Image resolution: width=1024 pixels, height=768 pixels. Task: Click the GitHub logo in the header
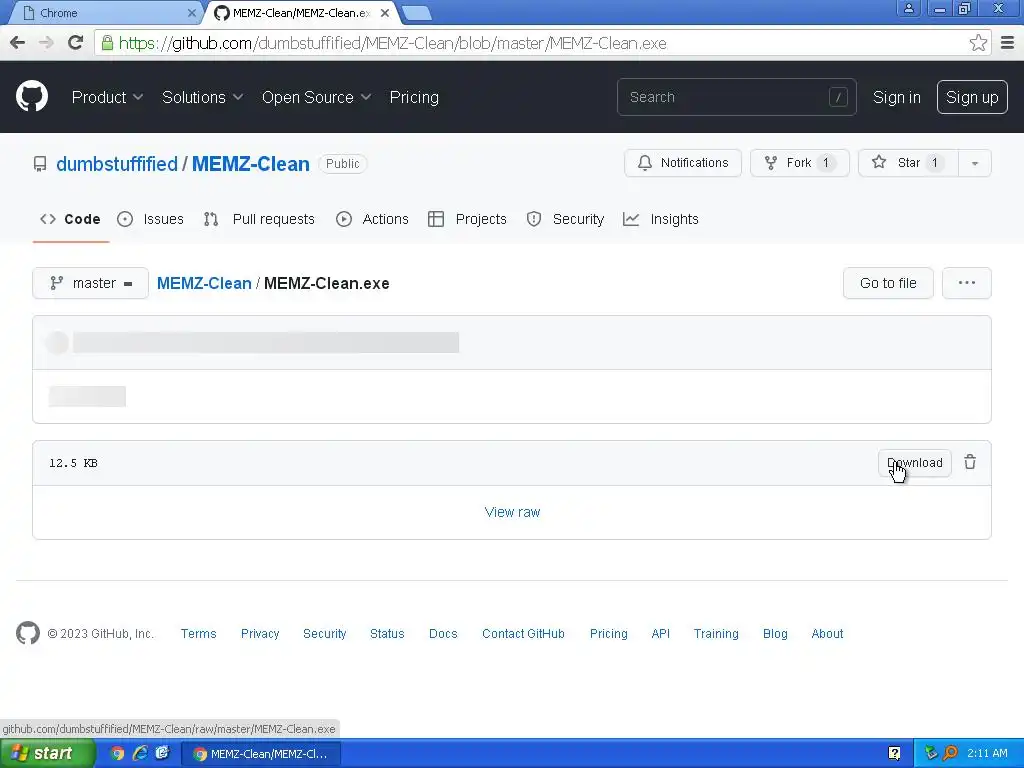tap(32, 97)
